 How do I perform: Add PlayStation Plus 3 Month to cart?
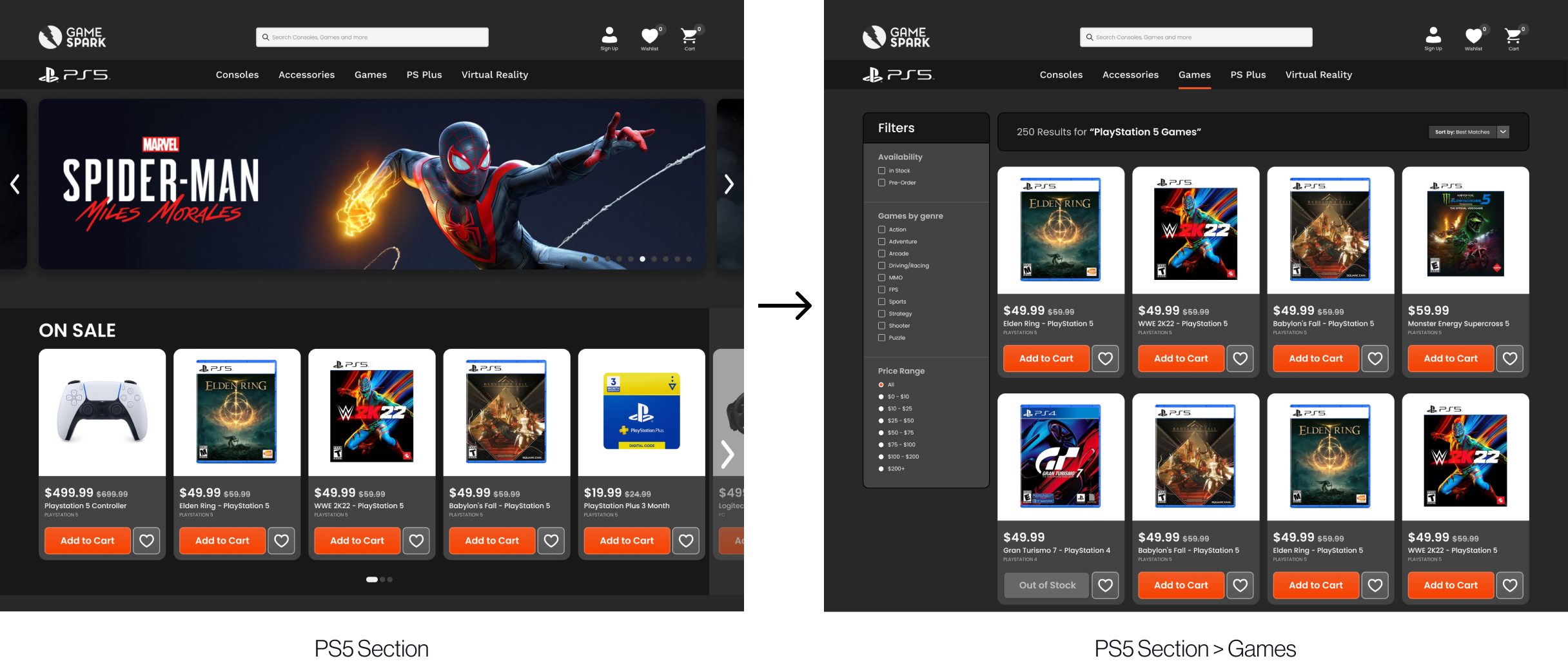627,540
